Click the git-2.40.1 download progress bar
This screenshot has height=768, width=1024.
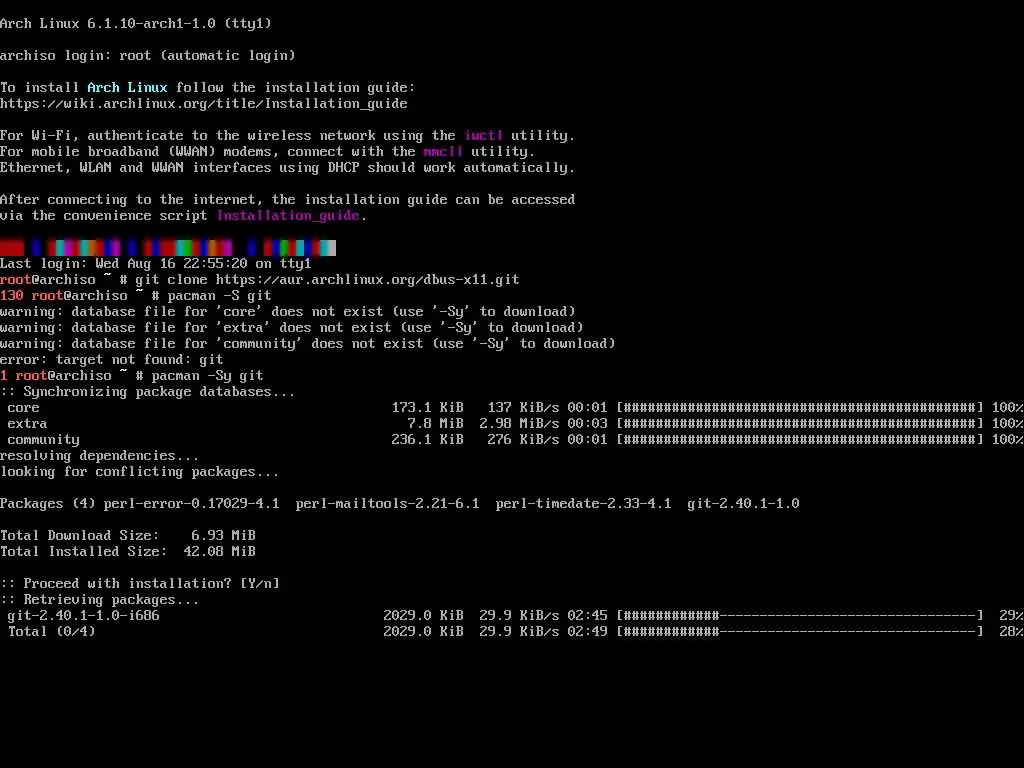[800, 615]
